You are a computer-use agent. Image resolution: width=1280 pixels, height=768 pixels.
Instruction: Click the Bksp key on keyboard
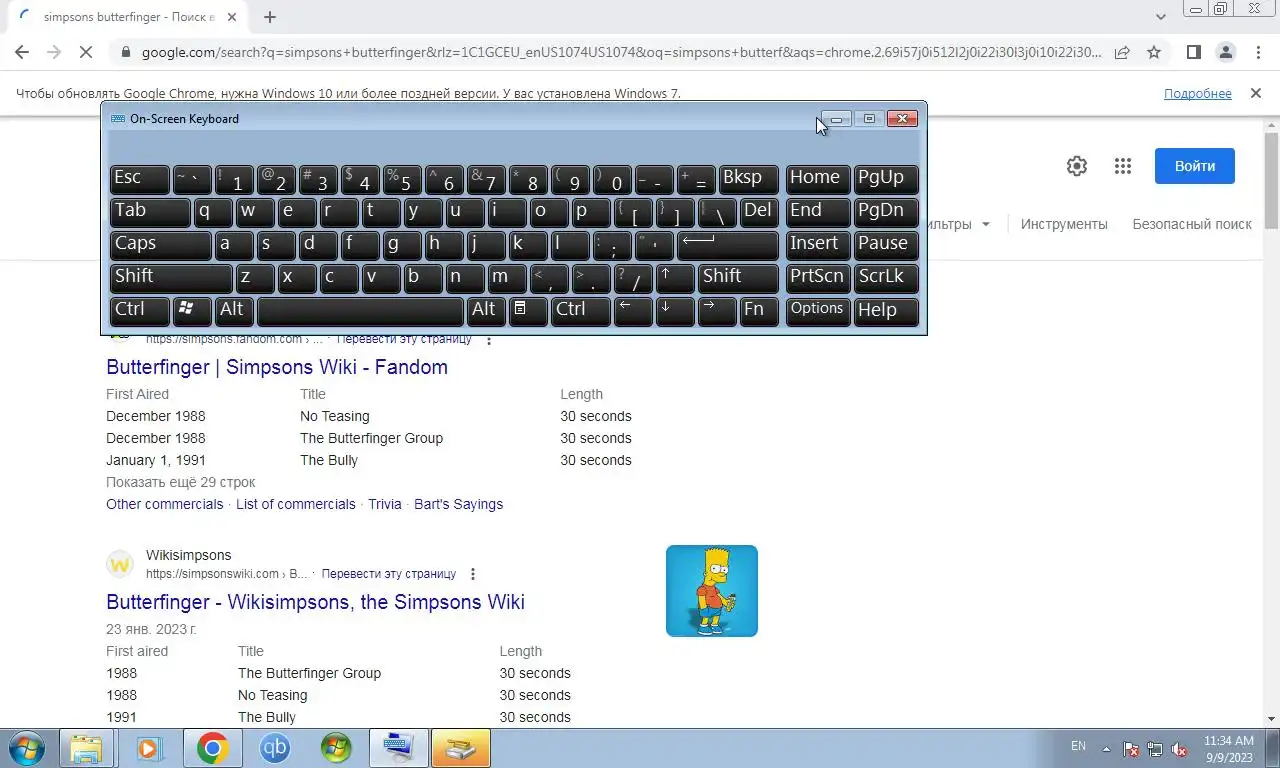(x=749, y=178)
